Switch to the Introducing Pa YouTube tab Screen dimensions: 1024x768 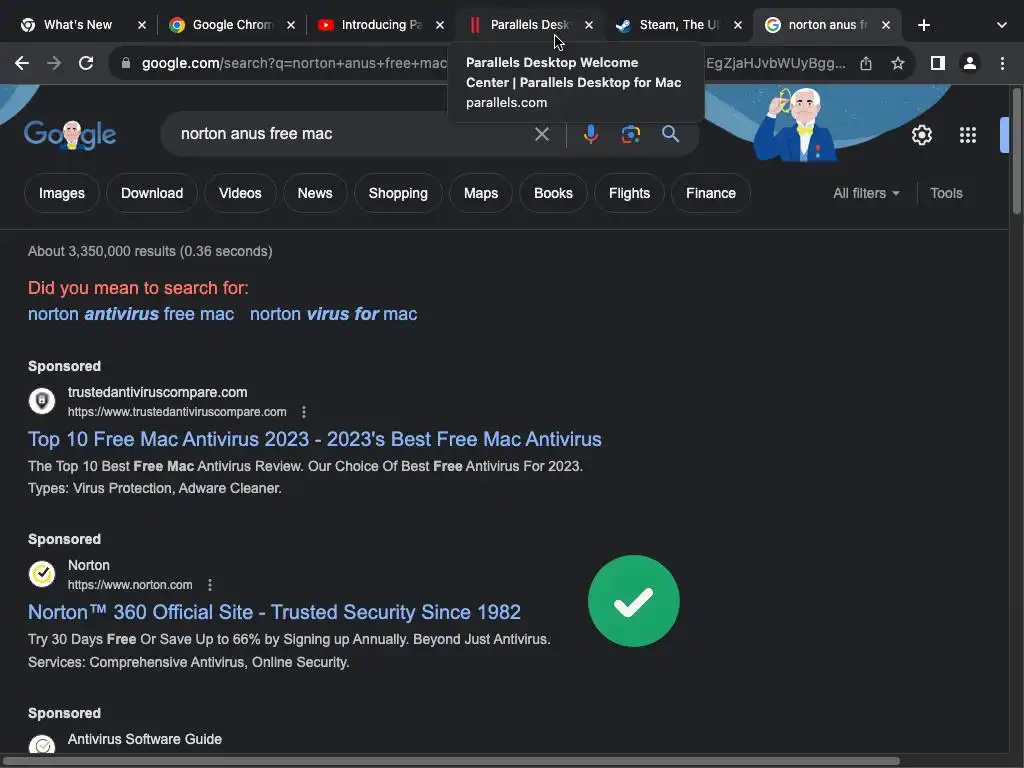click(381, 25)
